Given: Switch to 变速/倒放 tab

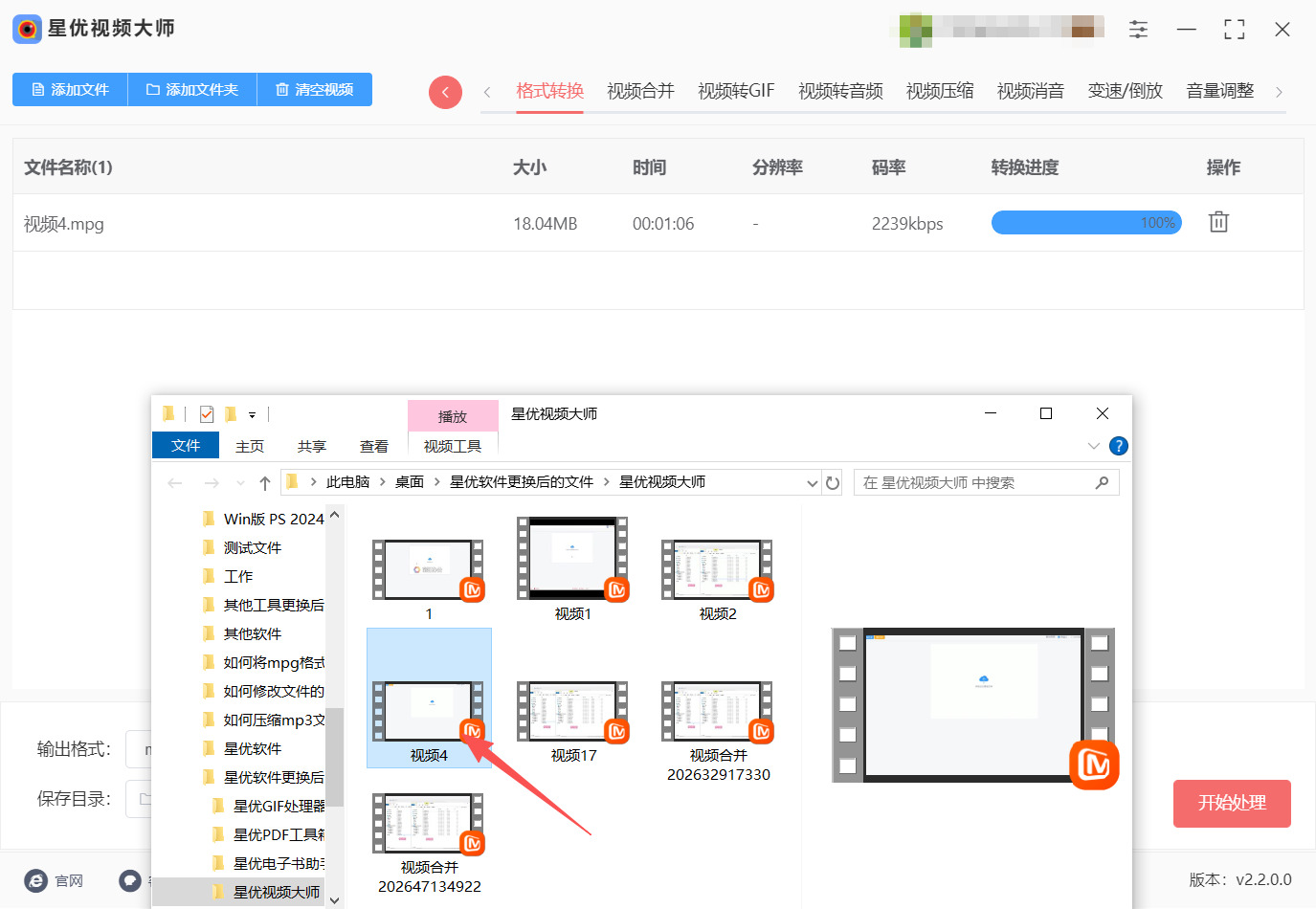Looking at the screenshot, I should (x=1126, y=91).
